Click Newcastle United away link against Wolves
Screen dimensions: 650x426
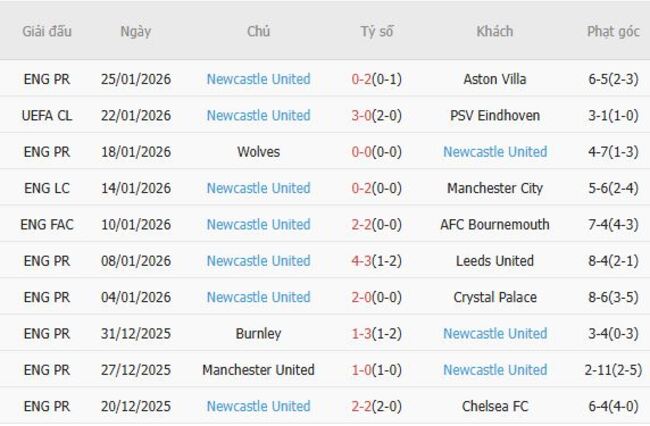[x=495, y=152]
